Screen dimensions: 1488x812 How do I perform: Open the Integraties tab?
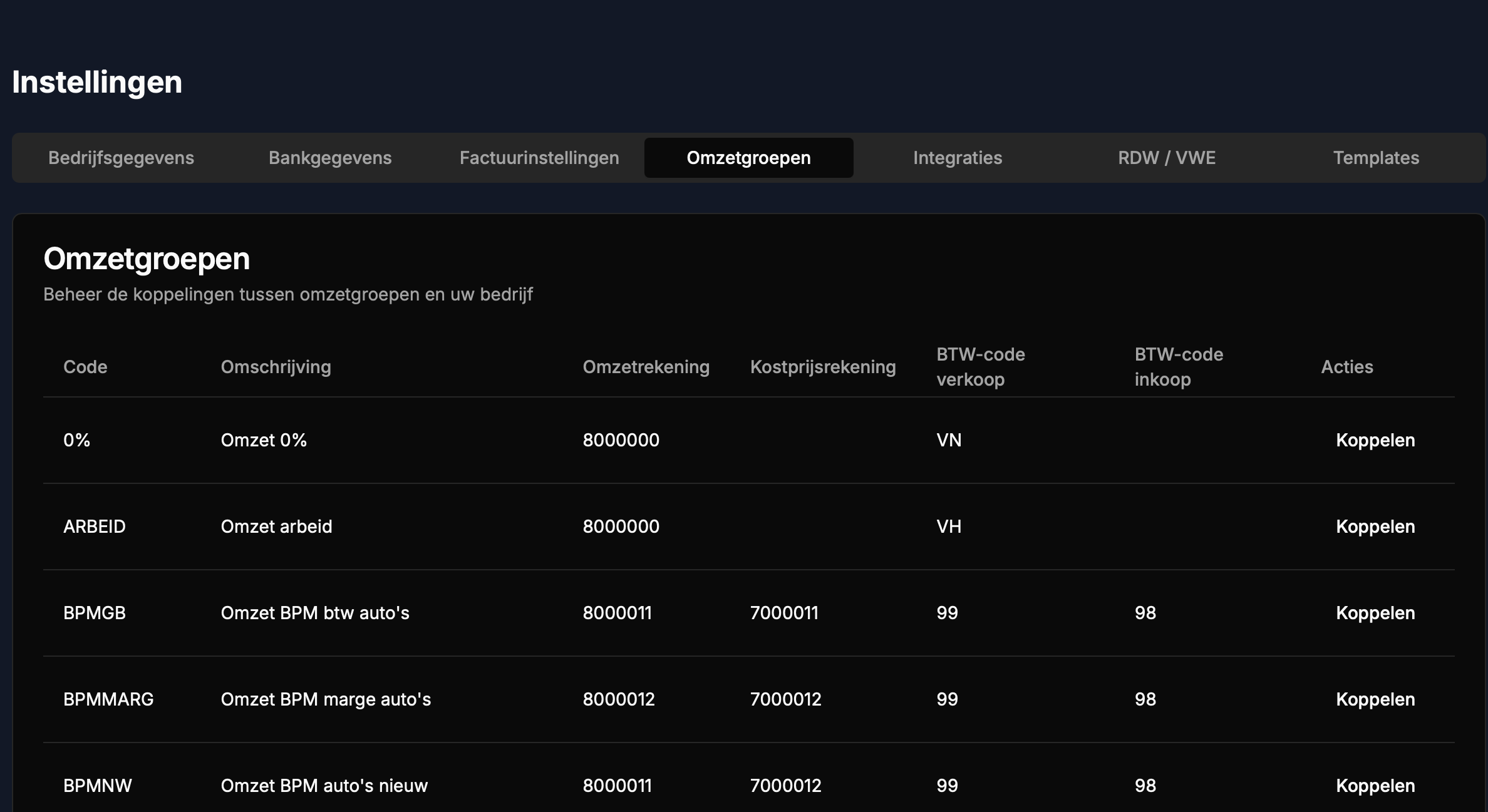958,158
